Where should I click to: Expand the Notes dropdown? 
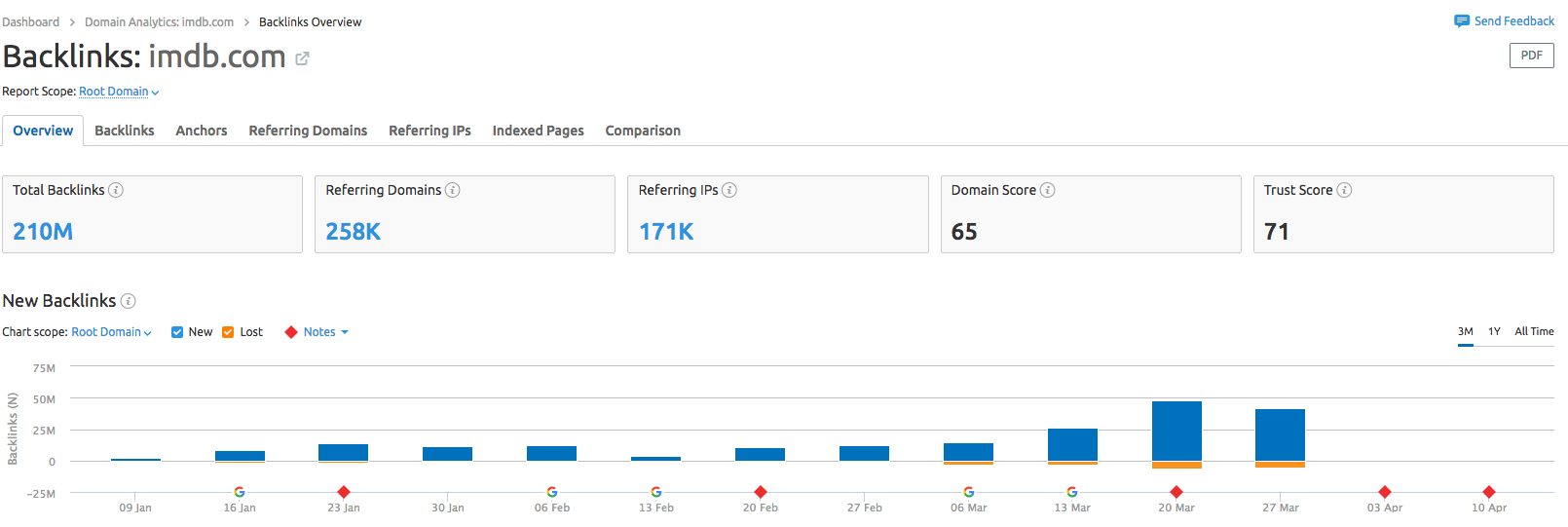pos(325,332)
